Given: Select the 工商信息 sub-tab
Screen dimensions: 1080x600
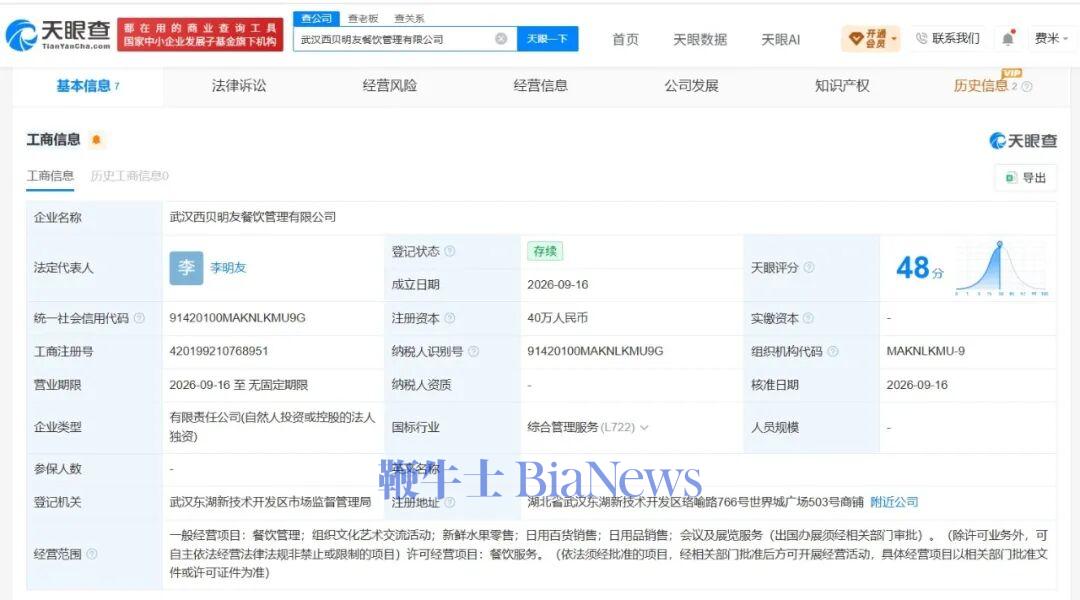Looking at the screenshot, I should [x=50, y=176].
